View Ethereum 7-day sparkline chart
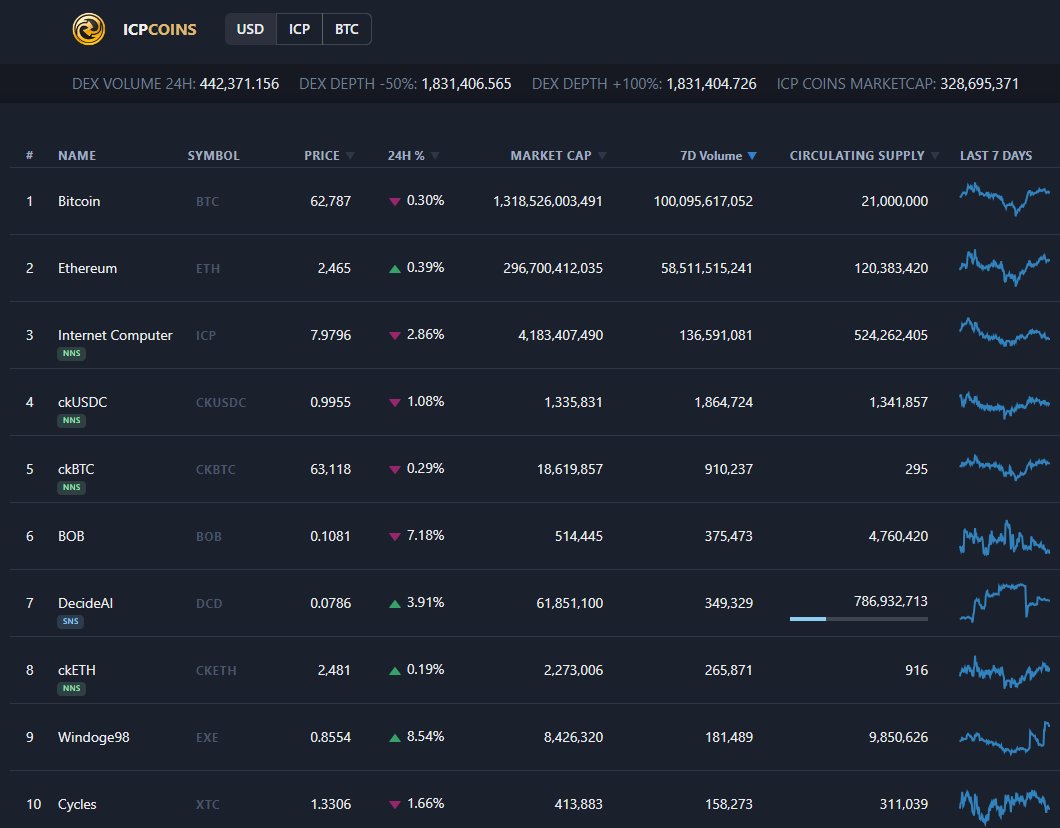The width and height of the screenshot is (1060, 828). [1005, 266]
